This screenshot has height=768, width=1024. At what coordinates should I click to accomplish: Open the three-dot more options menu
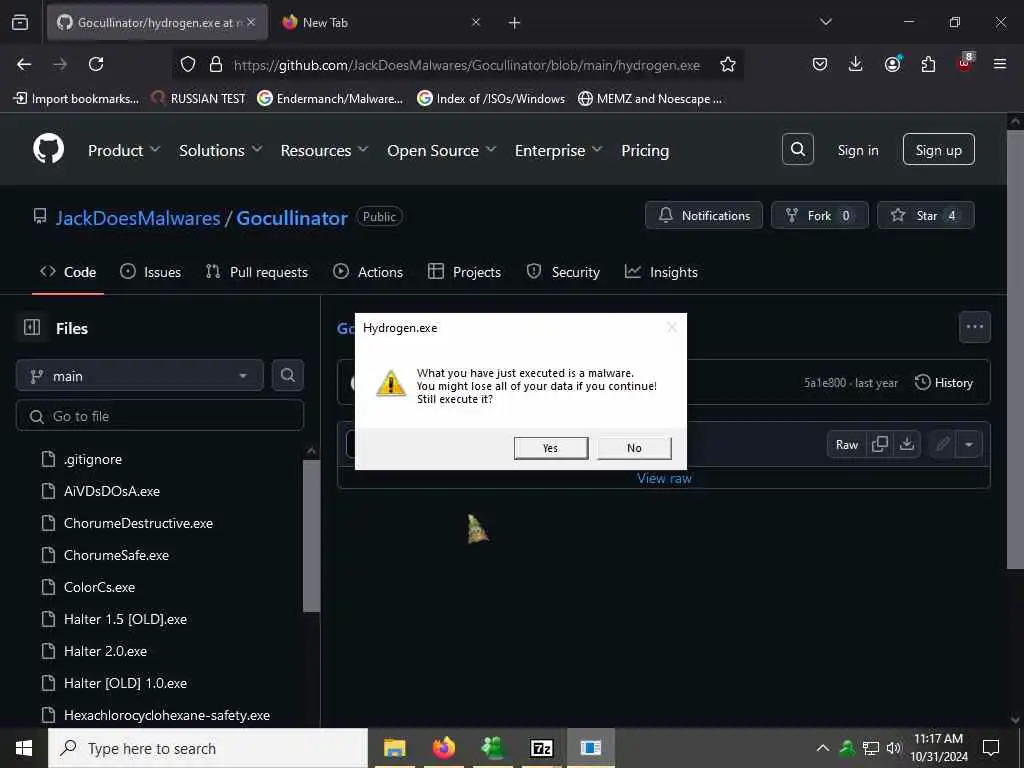[974, 327]
